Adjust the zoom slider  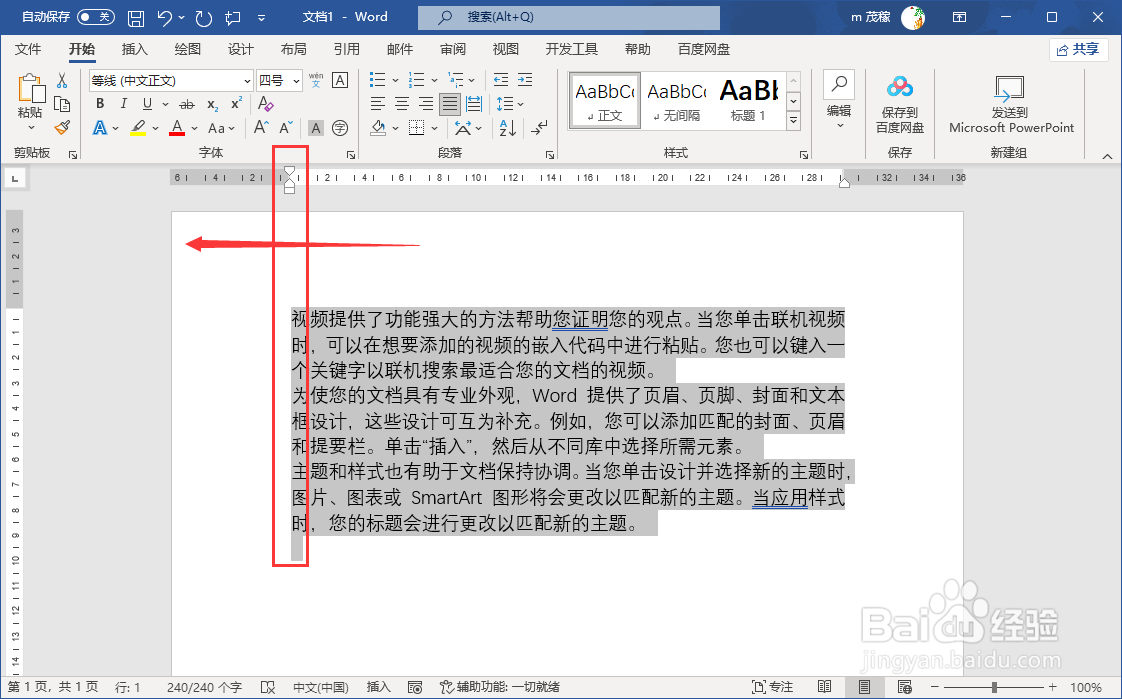994,687
